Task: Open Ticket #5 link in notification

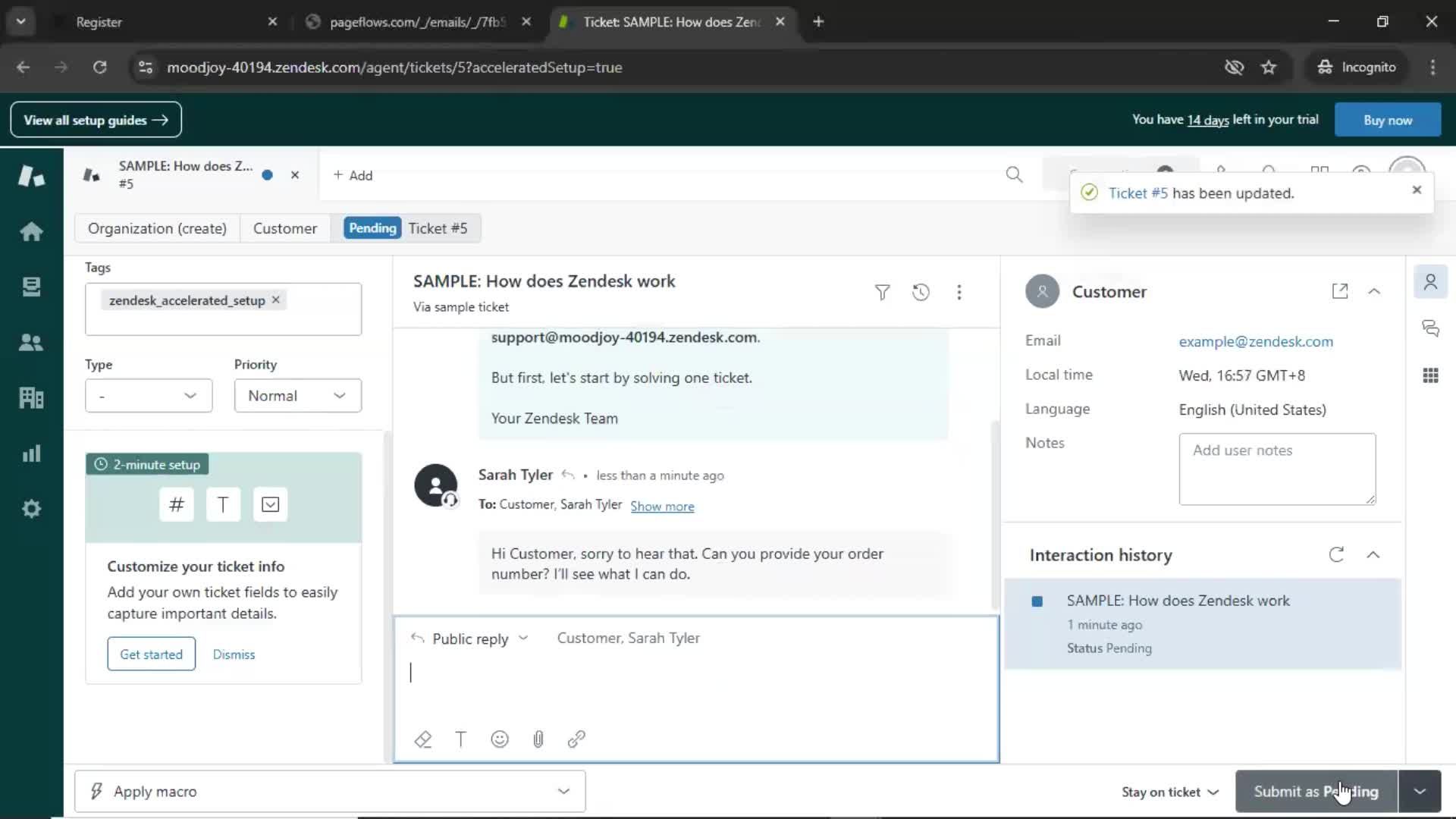Action: 1137,193
